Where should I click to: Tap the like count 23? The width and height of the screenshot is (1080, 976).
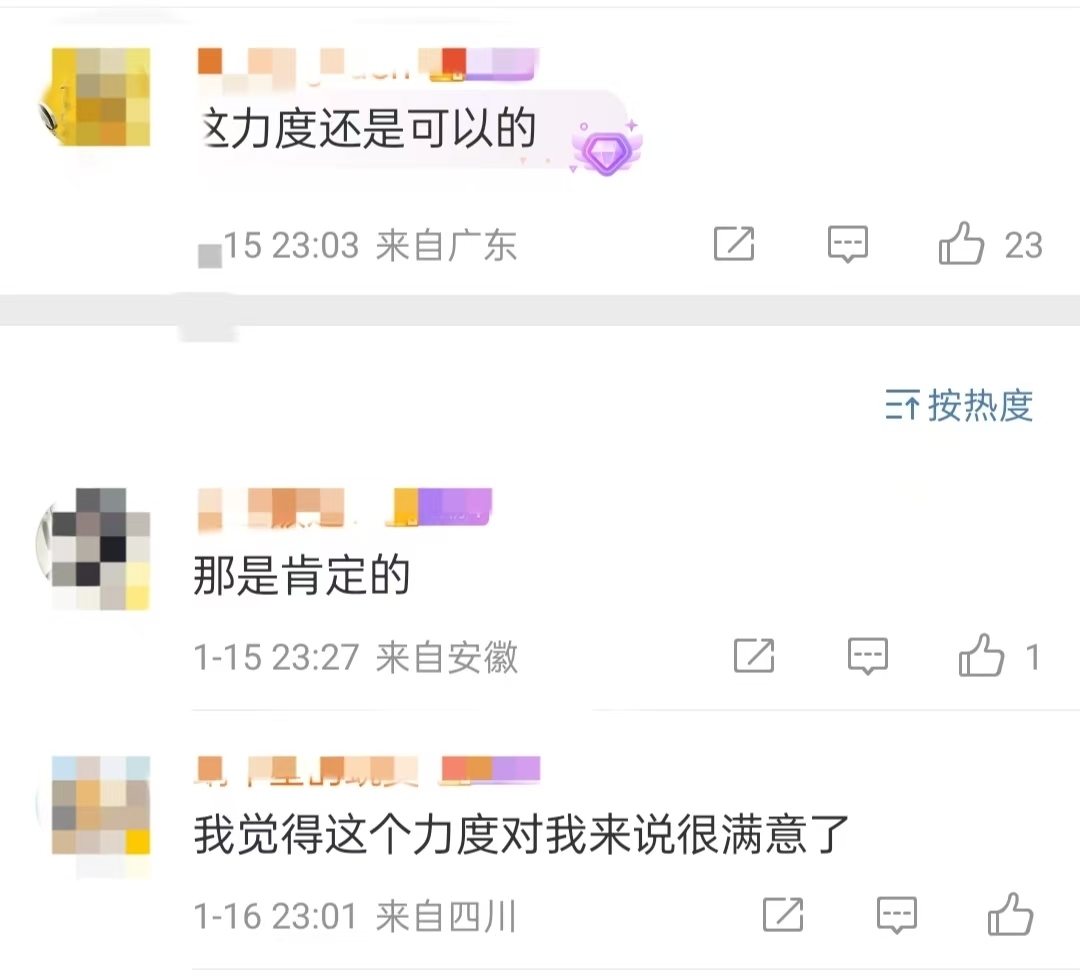(x=1024, y=245)
